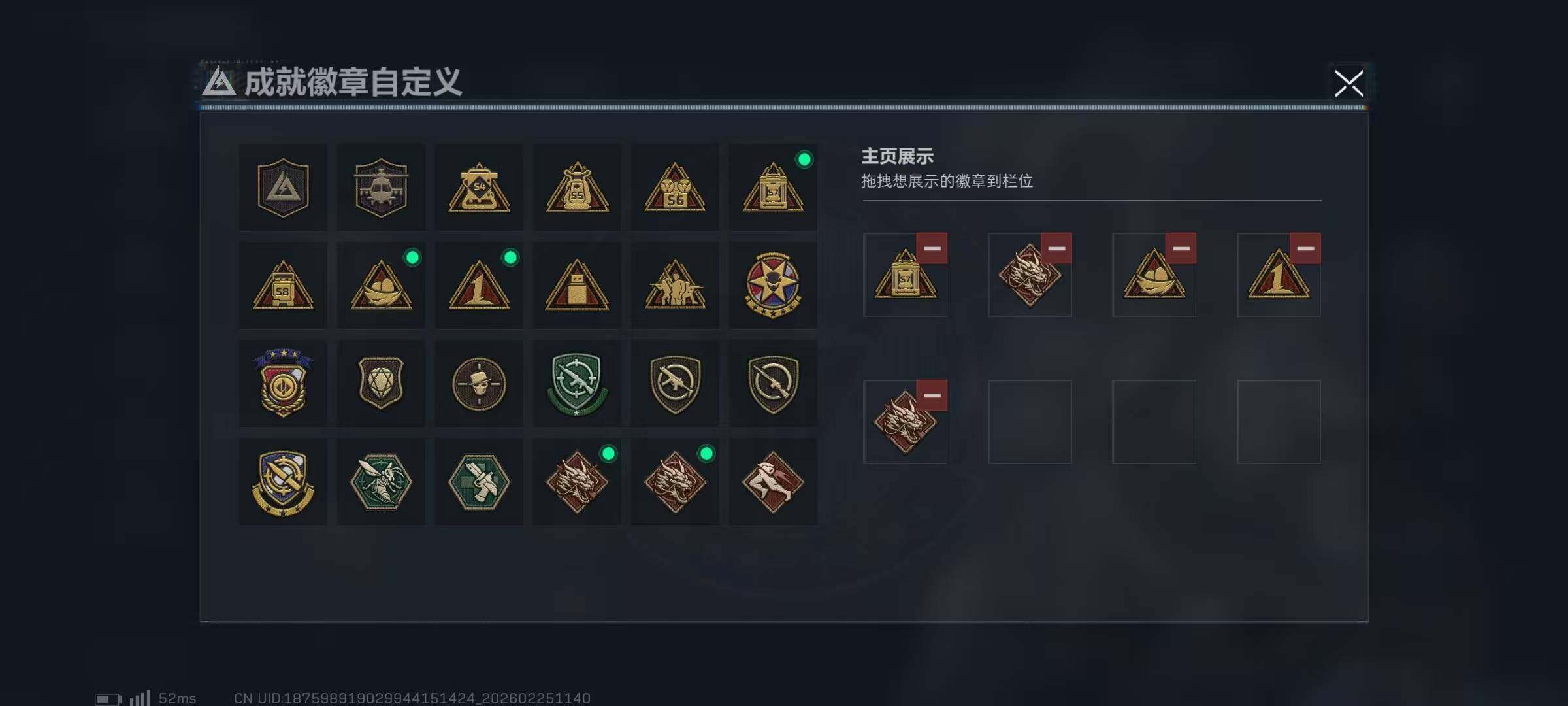1568x706 pixels.
Task: Pick the gem shield badge
Action: [x=381, y=384]
